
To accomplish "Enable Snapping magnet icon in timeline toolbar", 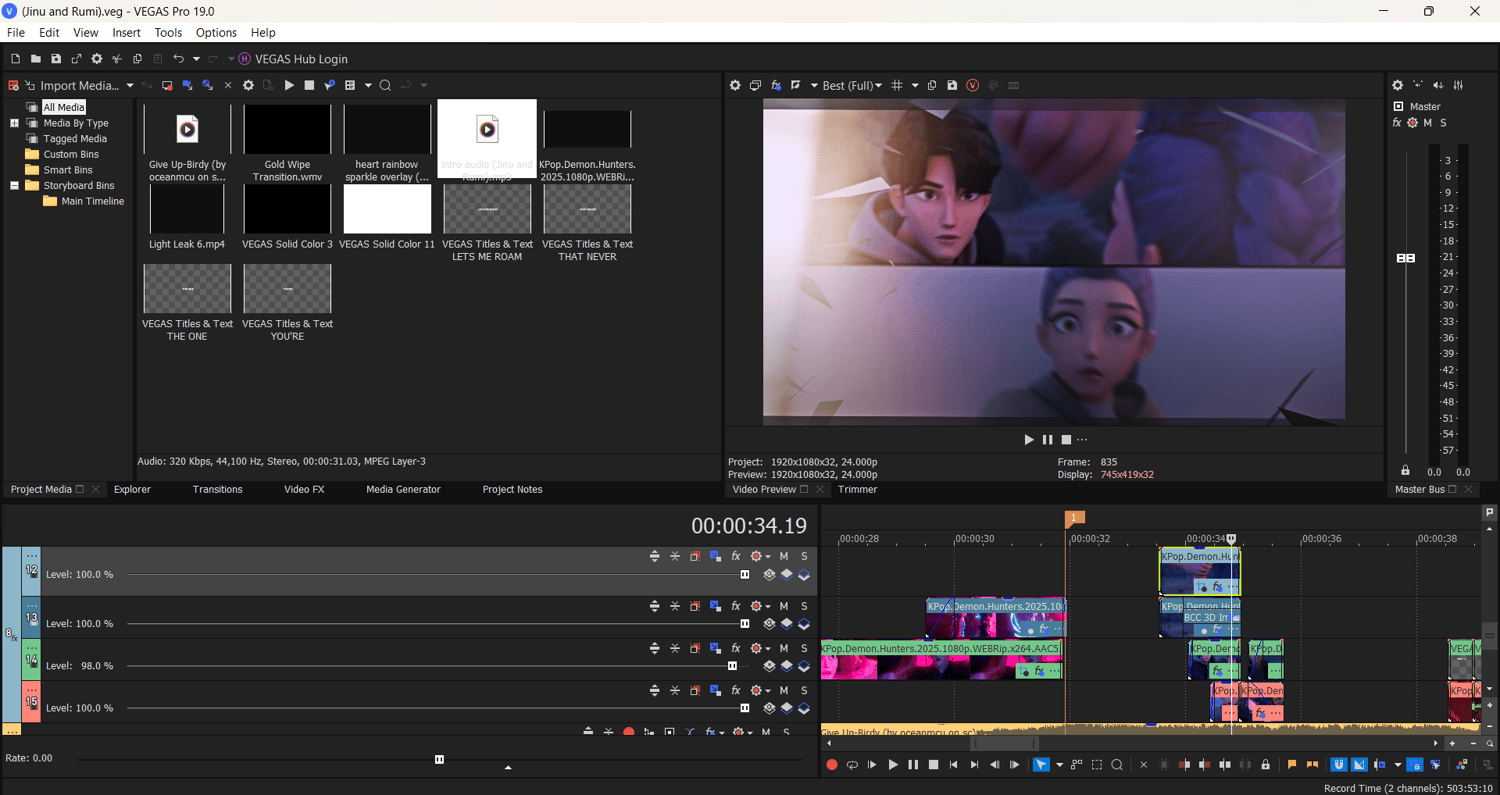I will point(1338,765).
